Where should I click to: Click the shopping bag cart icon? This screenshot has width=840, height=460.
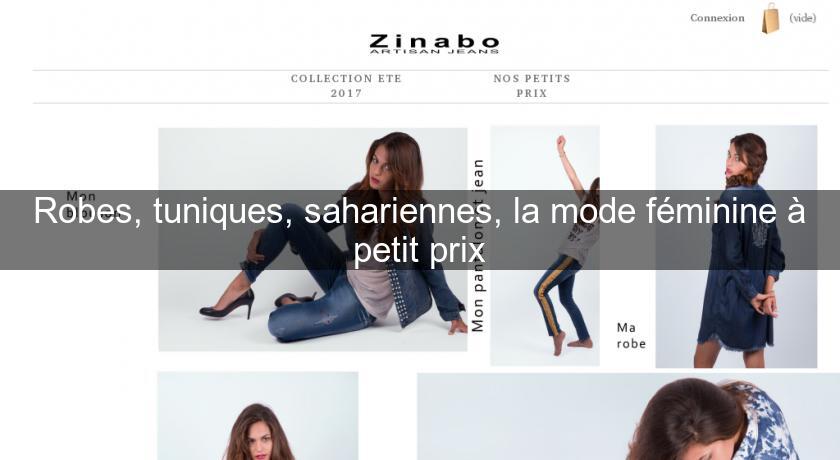tap(770, 18)
